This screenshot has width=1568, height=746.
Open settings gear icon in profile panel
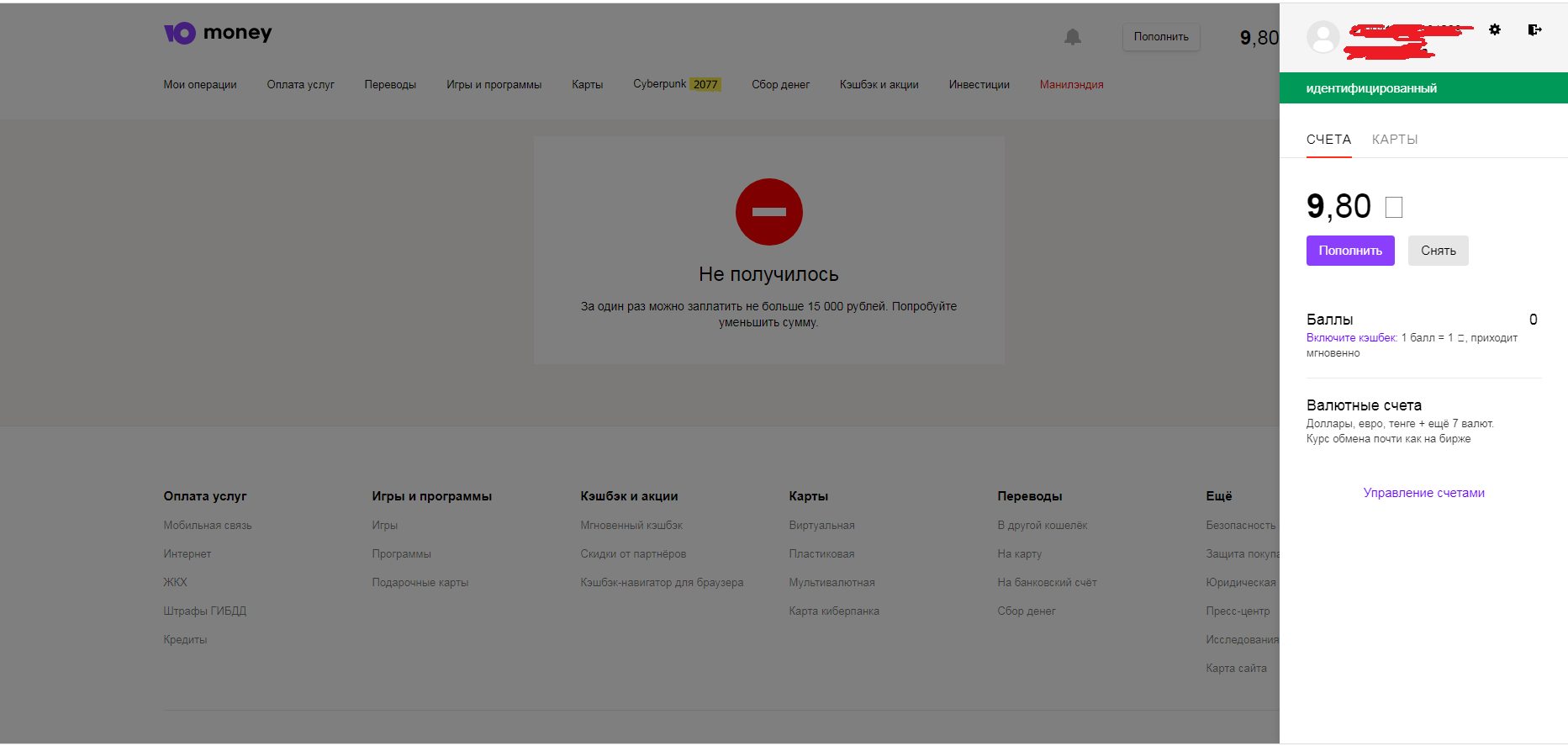pyautogui.click(x=1494, y=29)
